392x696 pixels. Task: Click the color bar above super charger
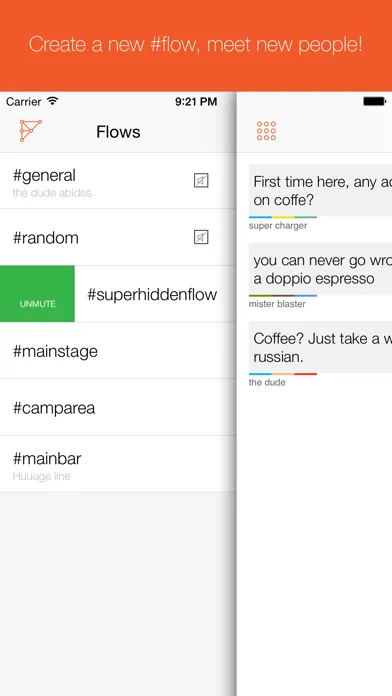(x=283, y=217)
